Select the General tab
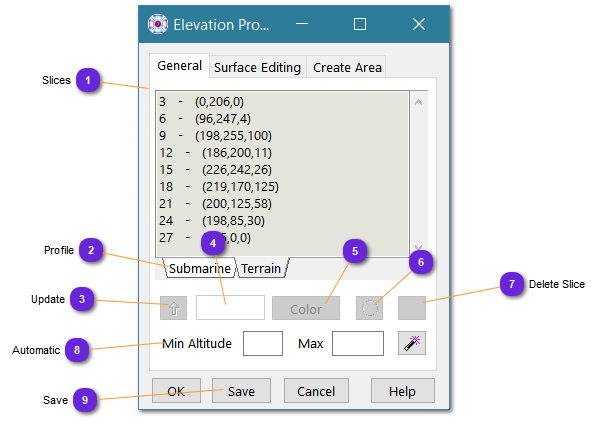This screenshot has width=601, height=423. coord(180,67)
